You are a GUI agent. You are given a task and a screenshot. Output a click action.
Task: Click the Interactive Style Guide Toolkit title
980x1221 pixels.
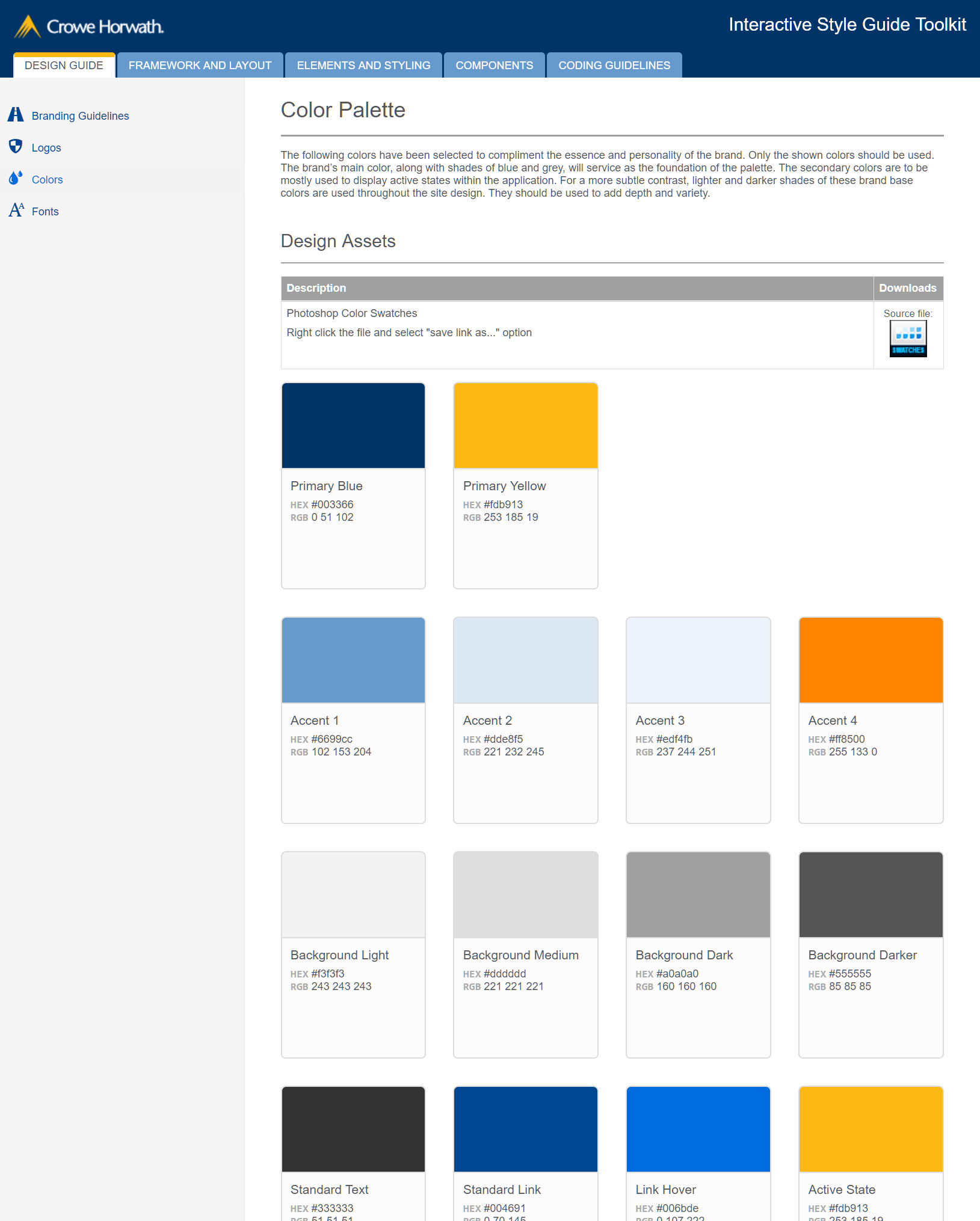click(x=847, y=25)
